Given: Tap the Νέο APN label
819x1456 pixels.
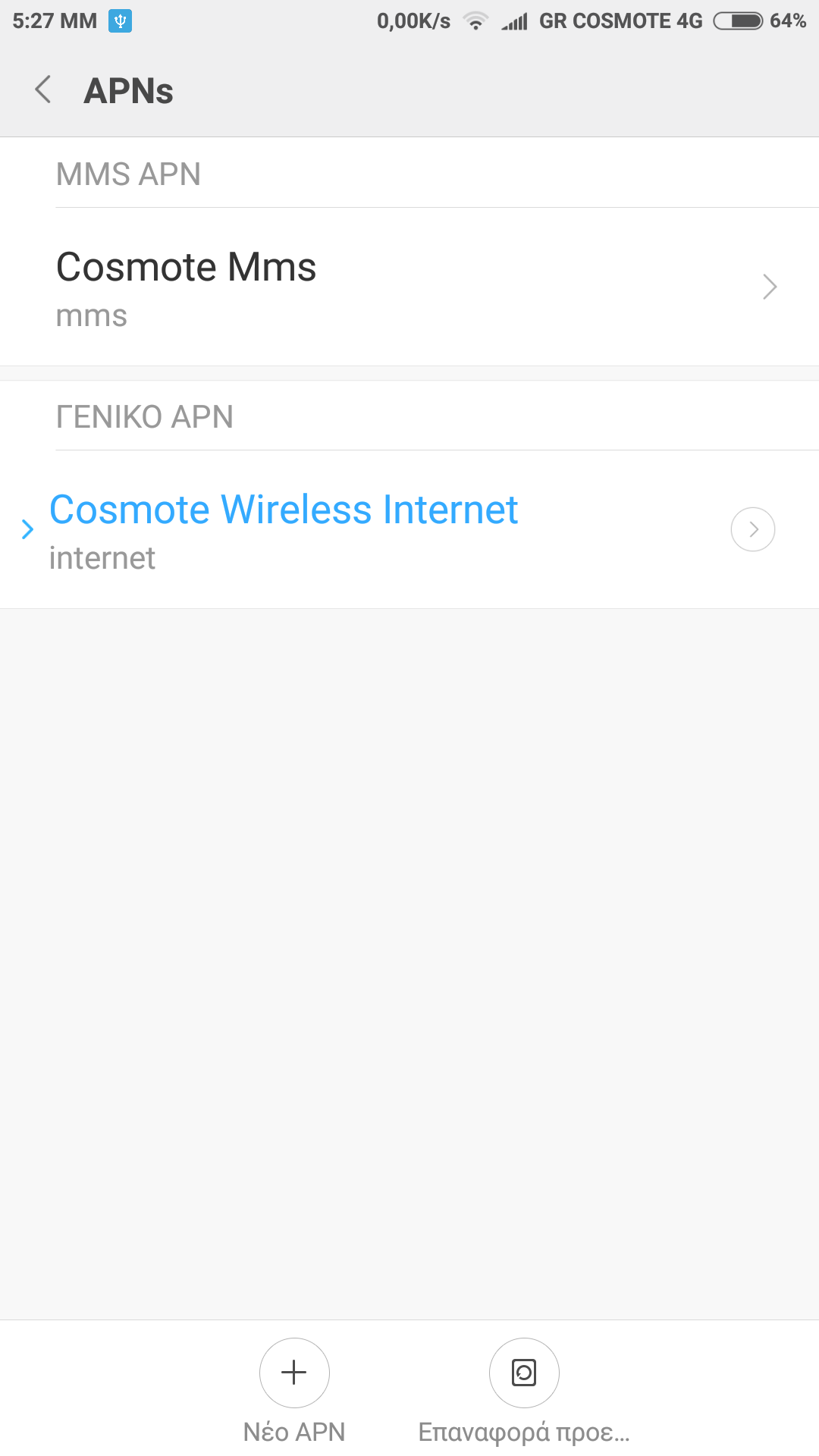Looking at the screenshot, I should coord(294,1432).
